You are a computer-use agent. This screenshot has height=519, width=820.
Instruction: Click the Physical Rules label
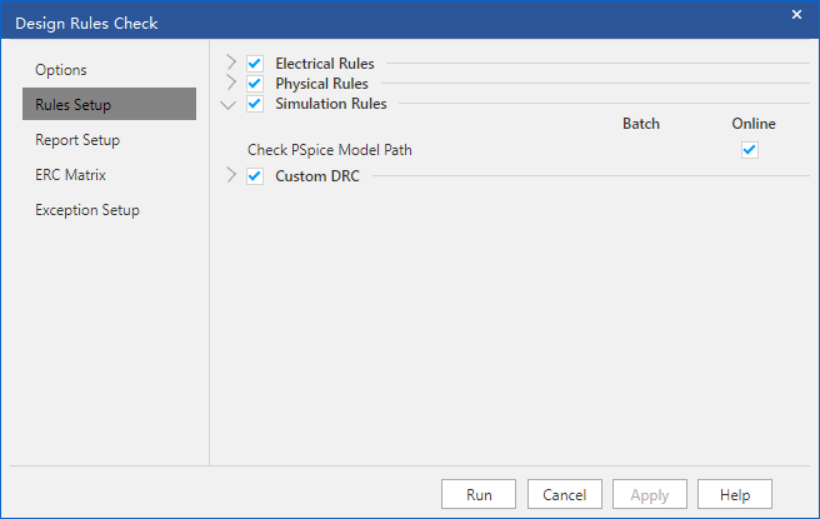(322, 83)
